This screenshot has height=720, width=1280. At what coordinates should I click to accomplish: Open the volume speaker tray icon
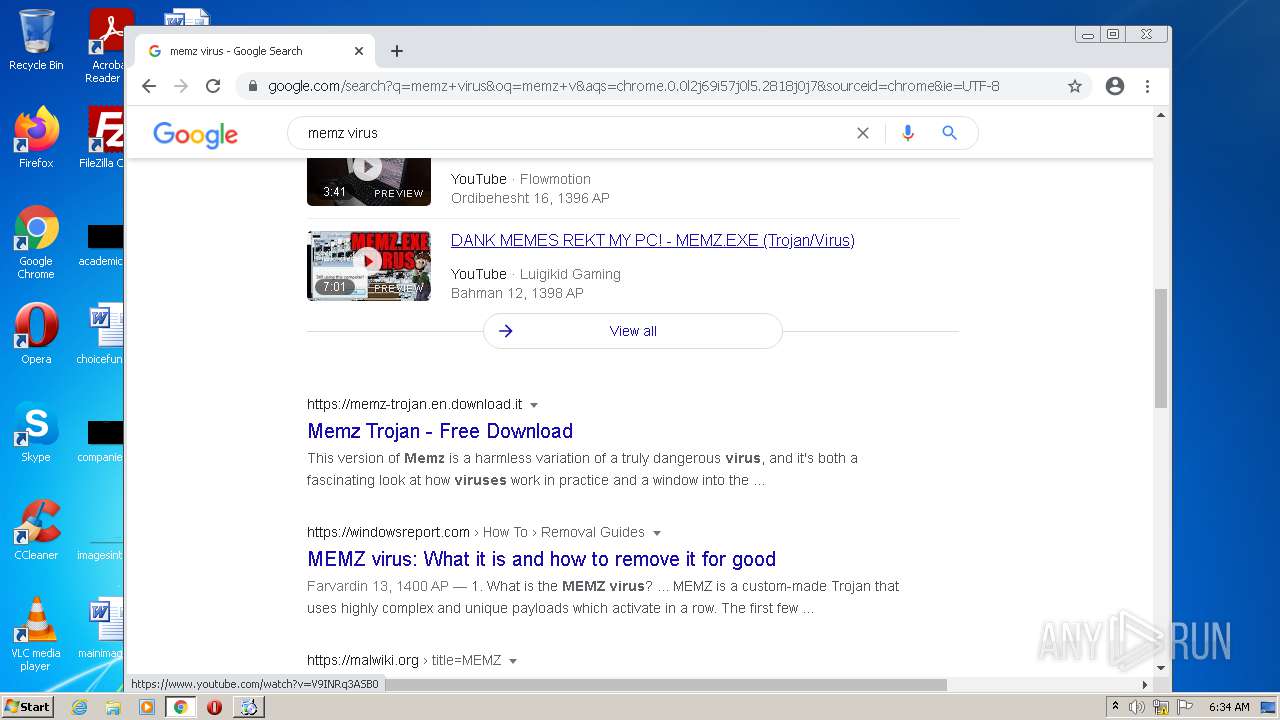pyautogui.click(x=1137, y=707)
